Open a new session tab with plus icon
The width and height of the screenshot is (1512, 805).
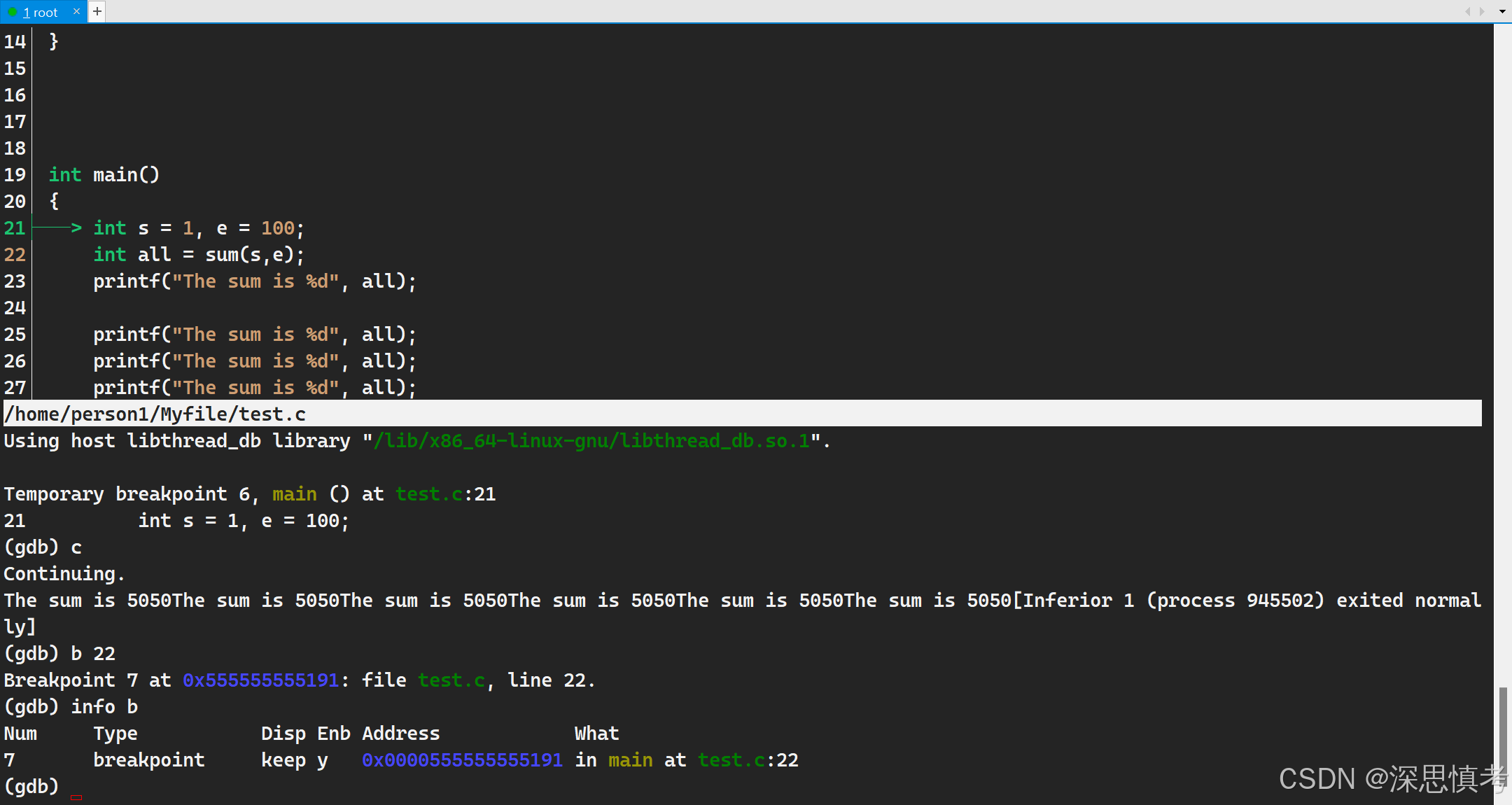point(97,11)
